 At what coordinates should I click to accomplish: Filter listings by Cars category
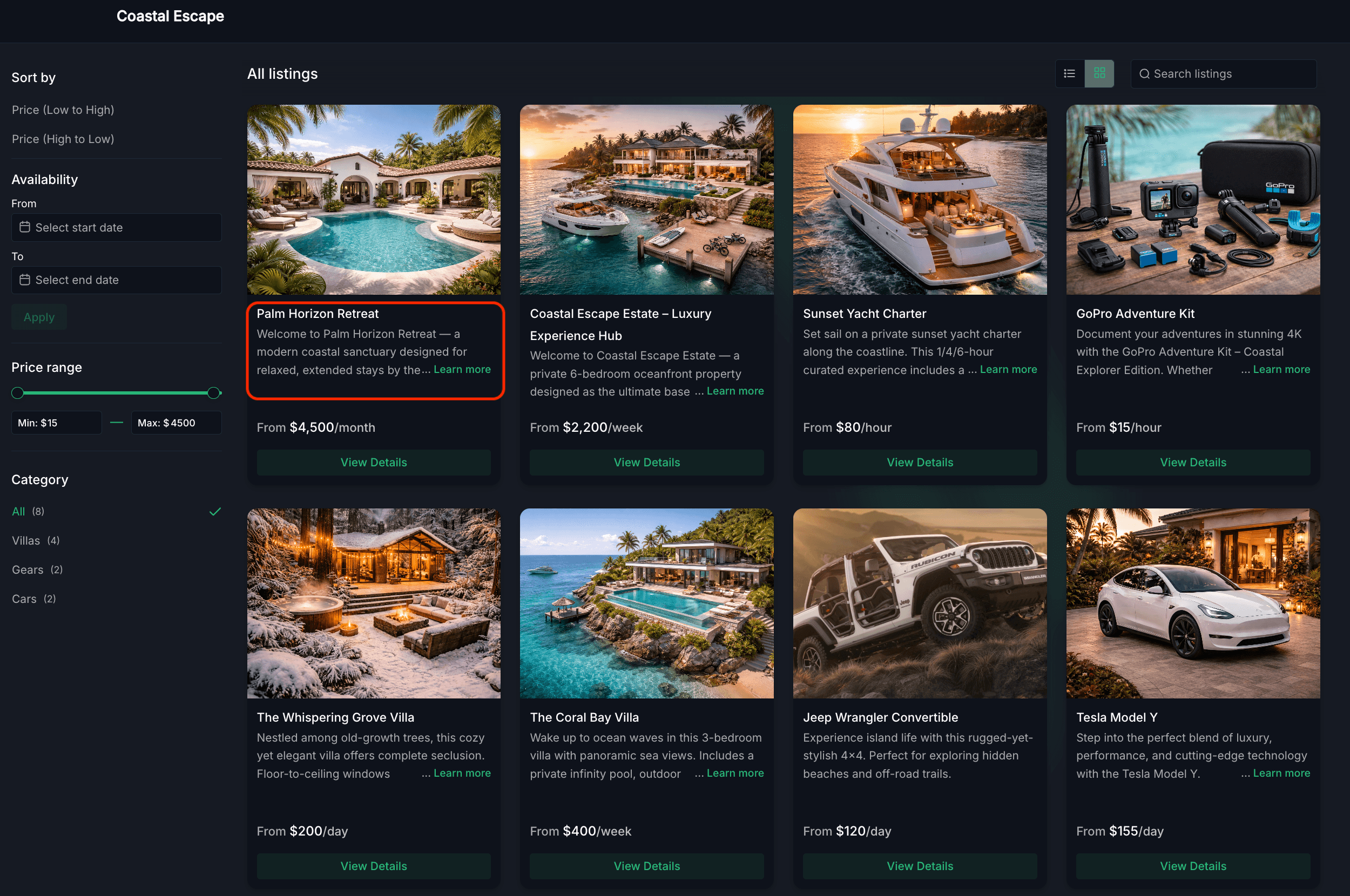(33, 599)
